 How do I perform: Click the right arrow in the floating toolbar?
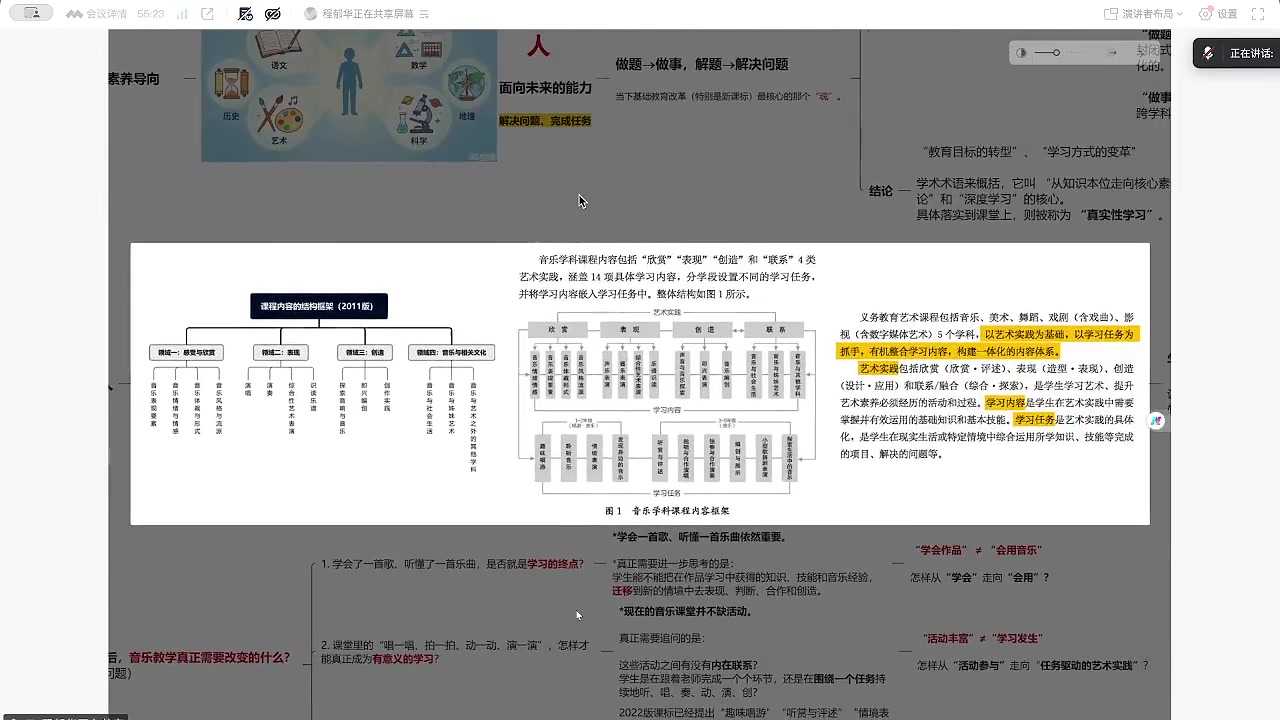click(1112, 53)
